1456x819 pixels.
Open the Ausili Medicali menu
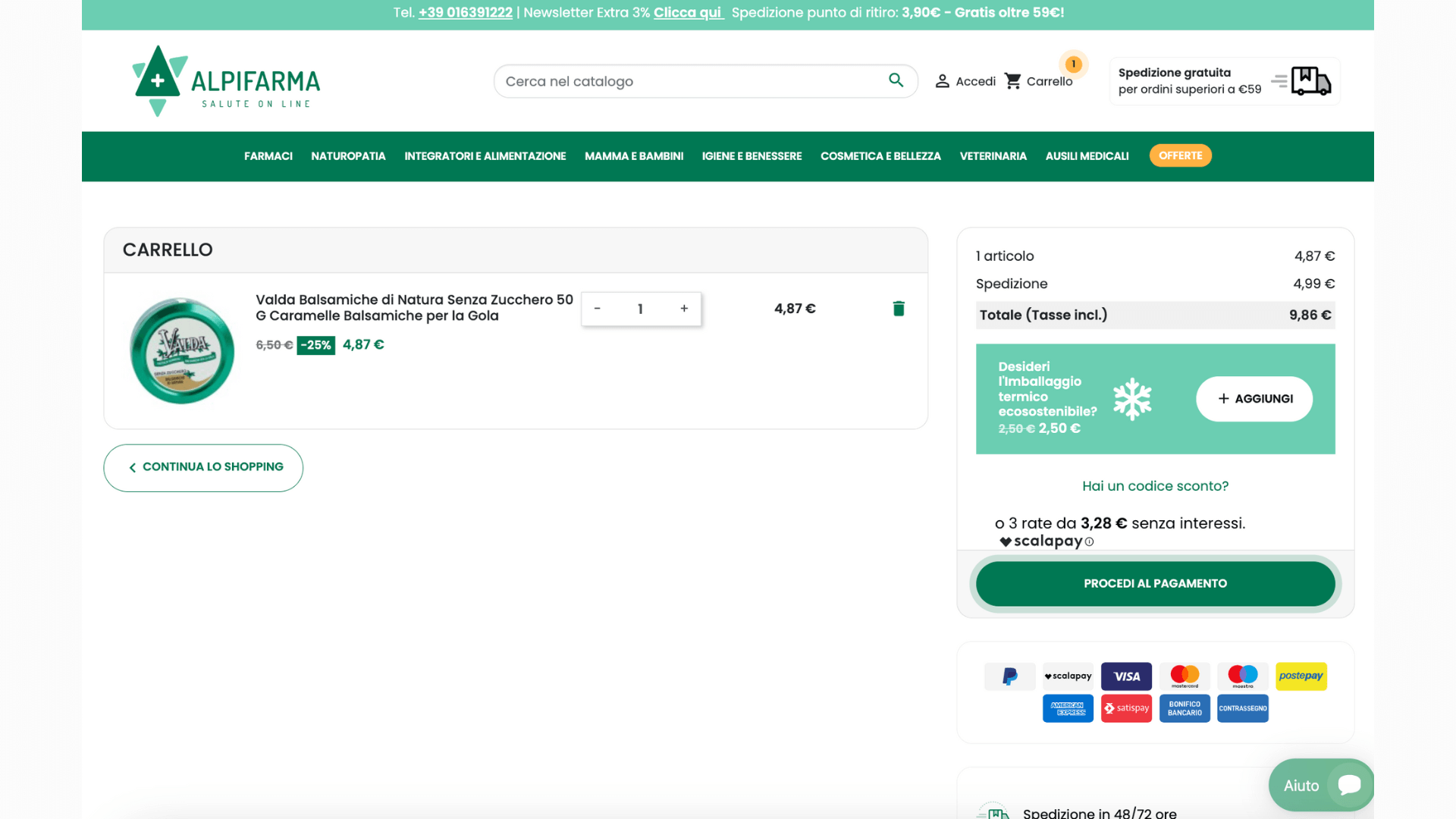click(1087, 156)
